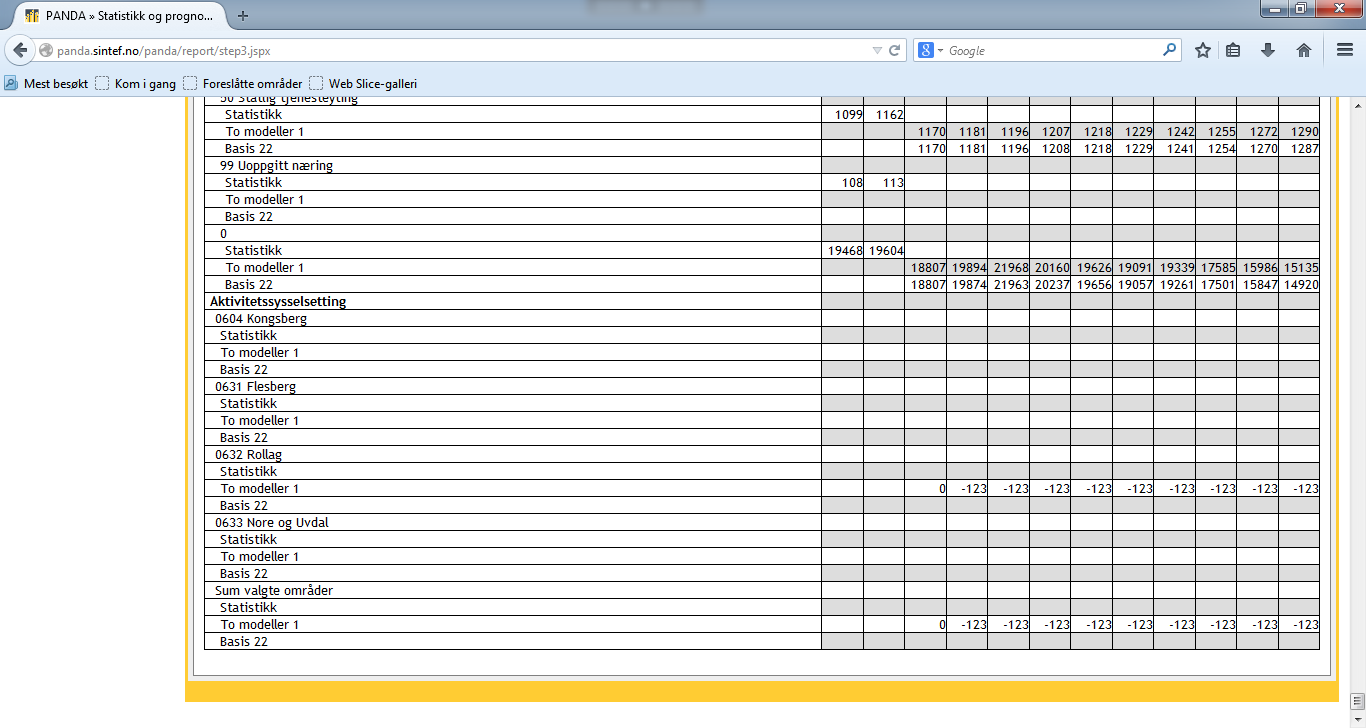Screen dimensions: 1366x728
Task: Select the 0632 Rollag row label
Action: (x=249, y=454)
